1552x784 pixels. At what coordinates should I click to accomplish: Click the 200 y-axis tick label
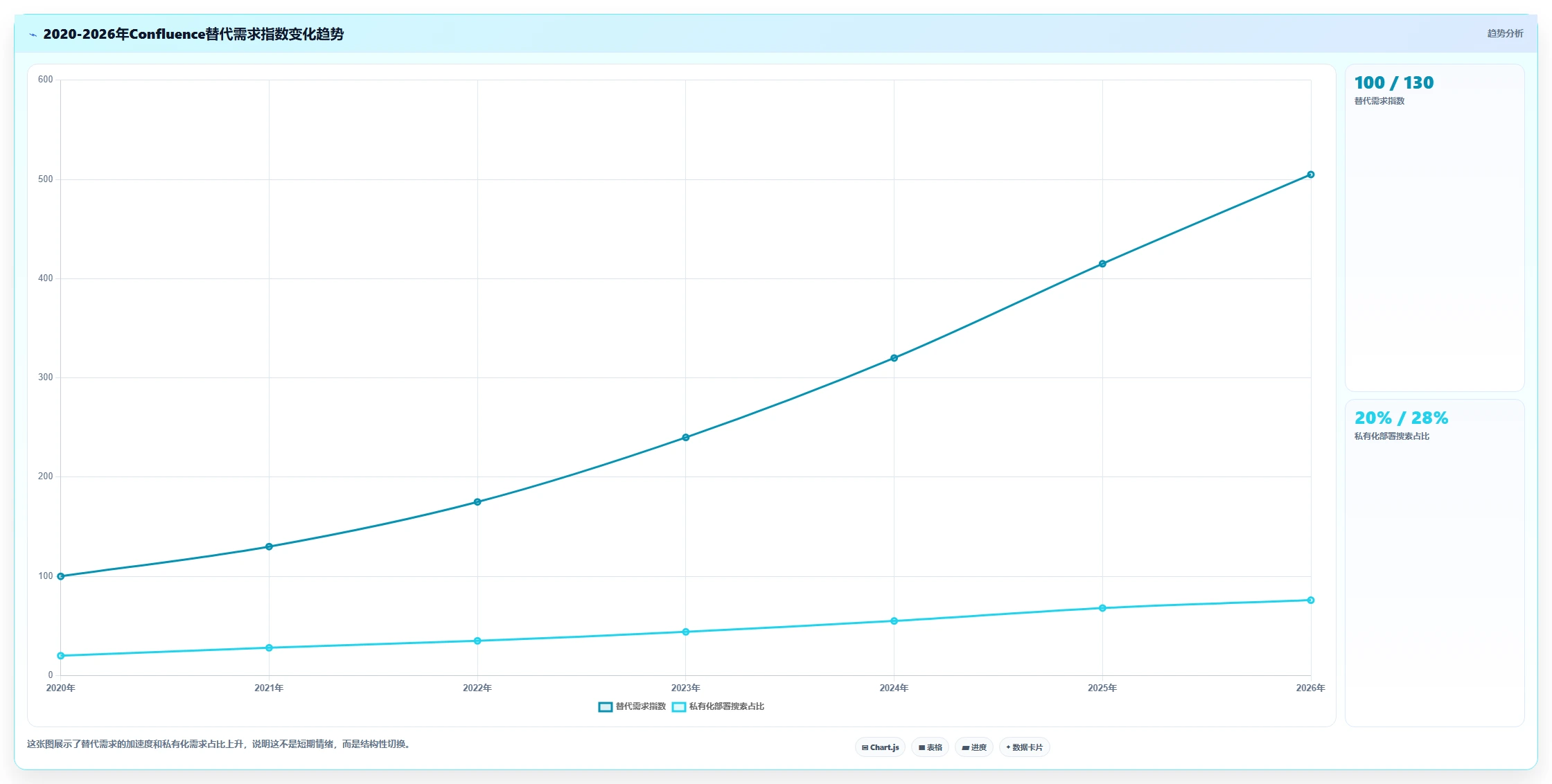click(46, 476)
